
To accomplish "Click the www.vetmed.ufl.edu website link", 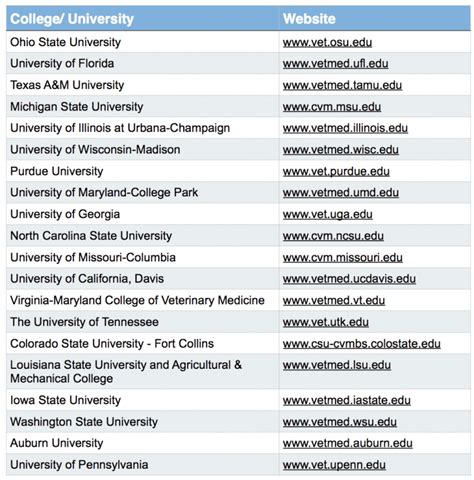I will coord(335,64).
